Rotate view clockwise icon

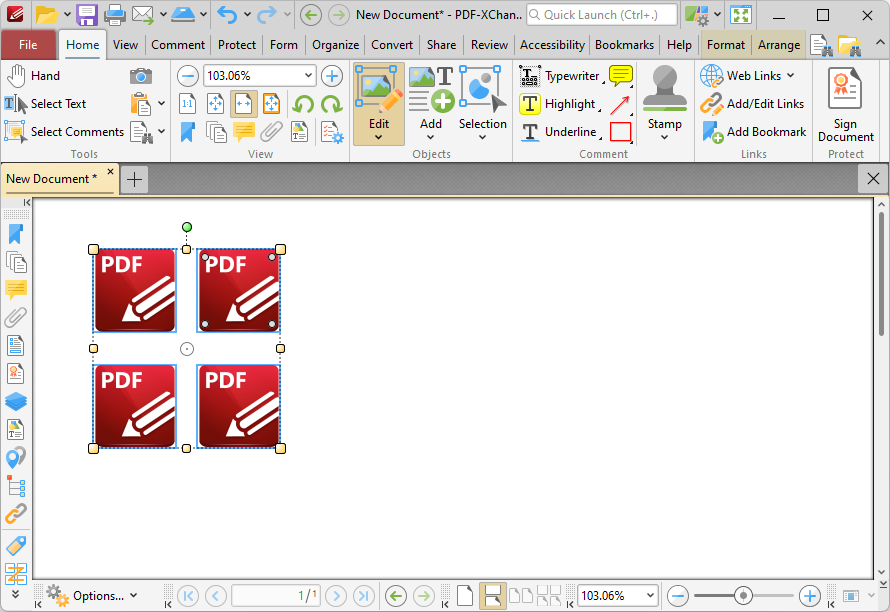click(x=331, y=104)
